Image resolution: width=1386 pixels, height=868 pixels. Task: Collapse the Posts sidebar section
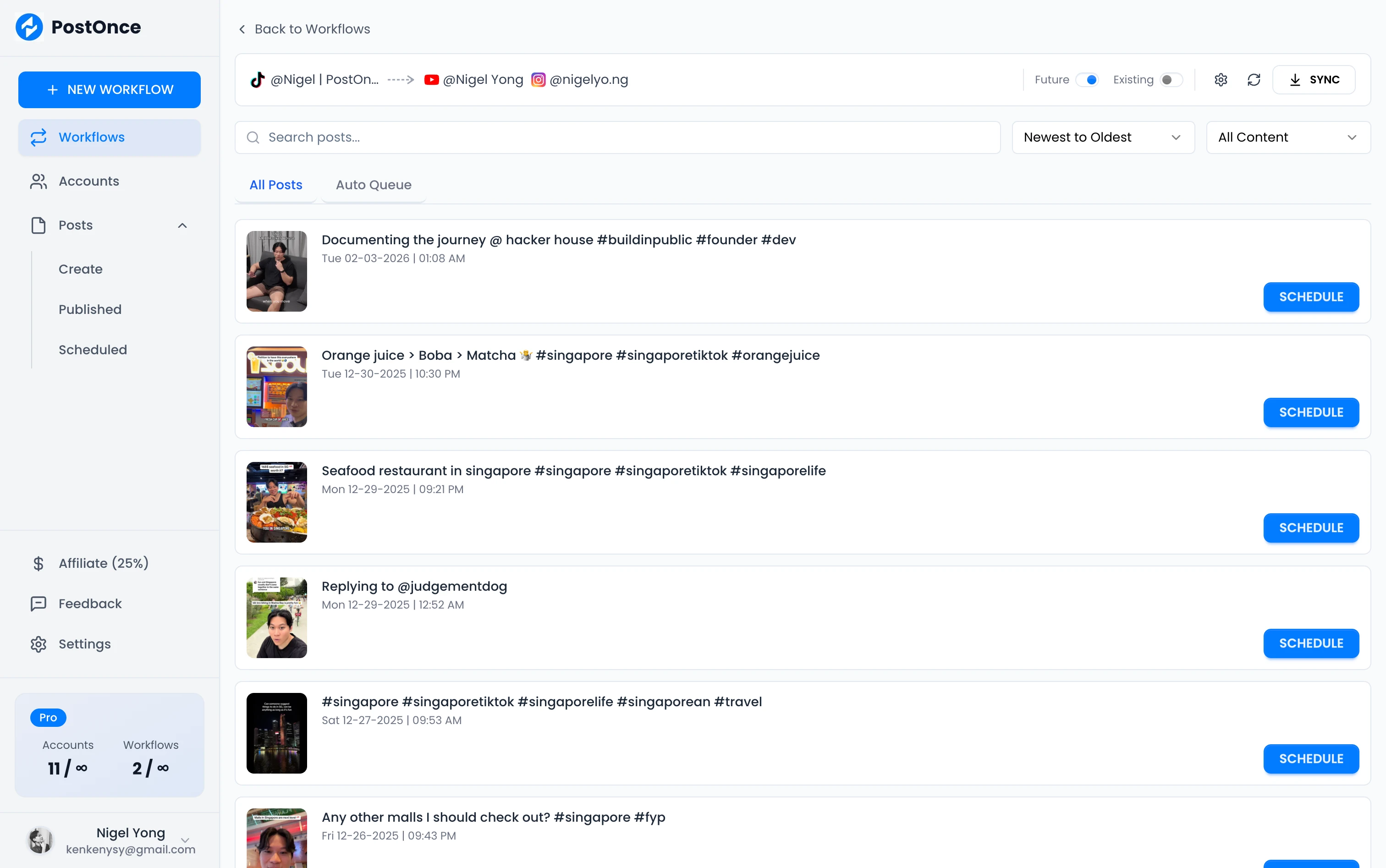(x=182, y=225)
